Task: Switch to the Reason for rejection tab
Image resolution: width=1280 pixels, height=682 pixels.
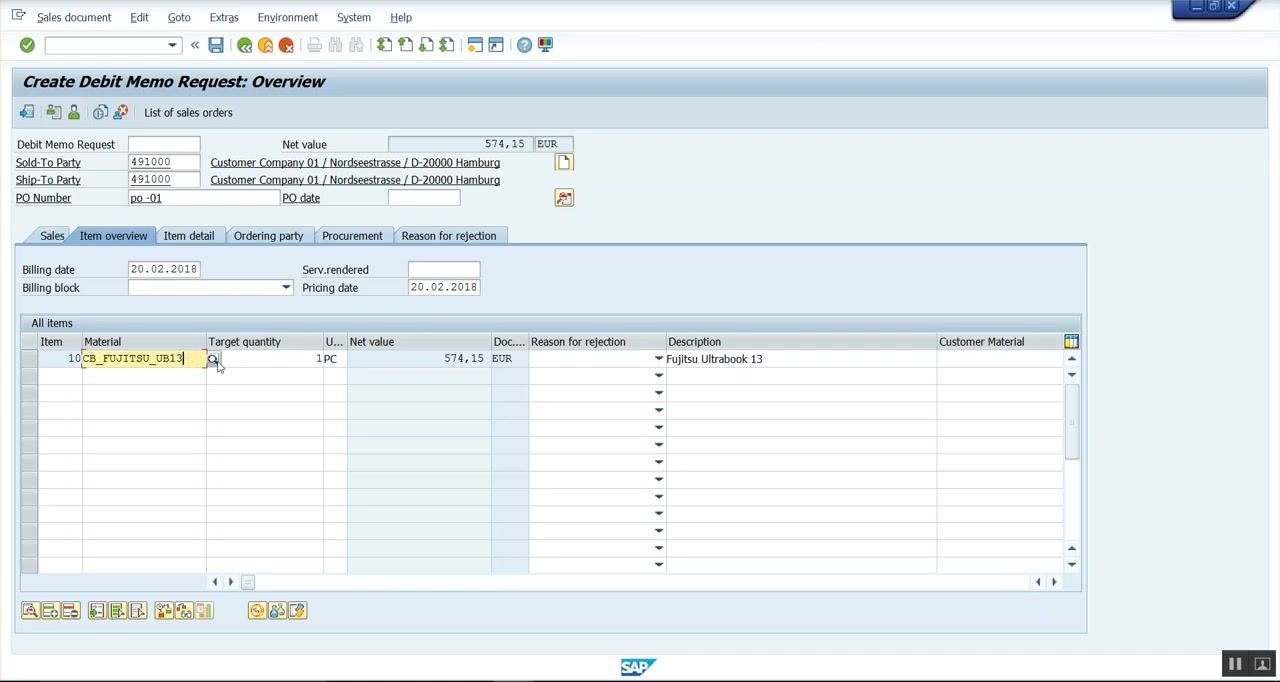Action: 449,236
